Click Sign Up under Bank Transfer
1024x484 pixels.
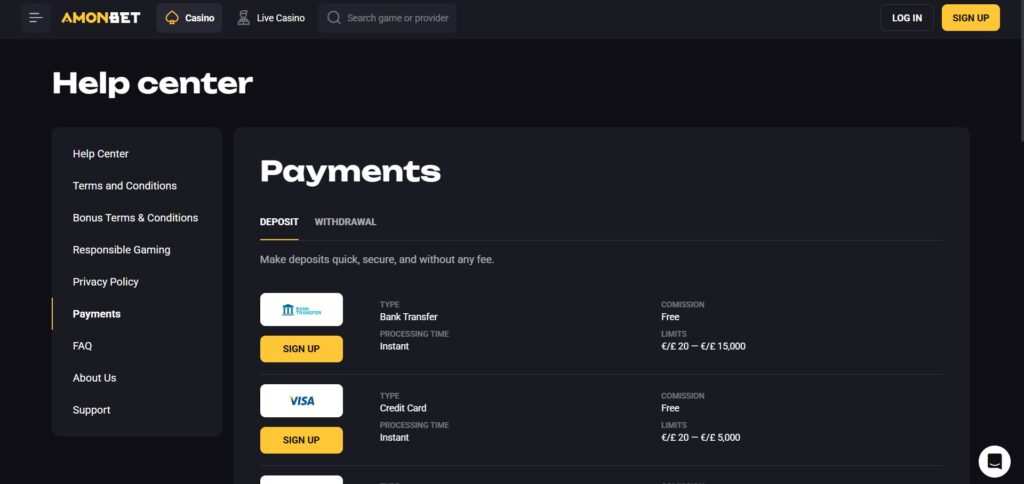tap(301, 349)
